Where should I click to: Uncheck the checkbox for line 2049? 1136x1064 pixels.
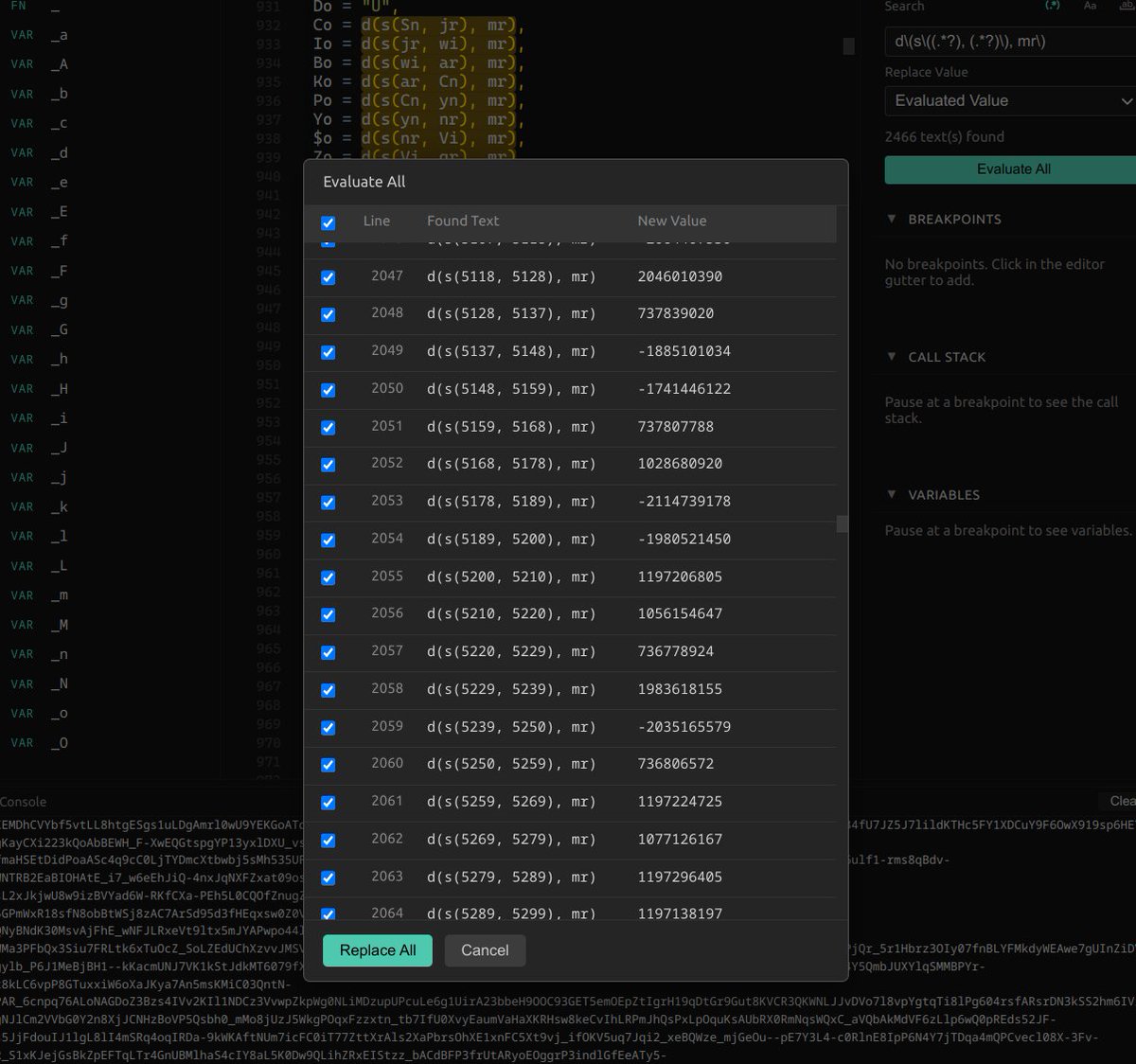coord(328,352)
